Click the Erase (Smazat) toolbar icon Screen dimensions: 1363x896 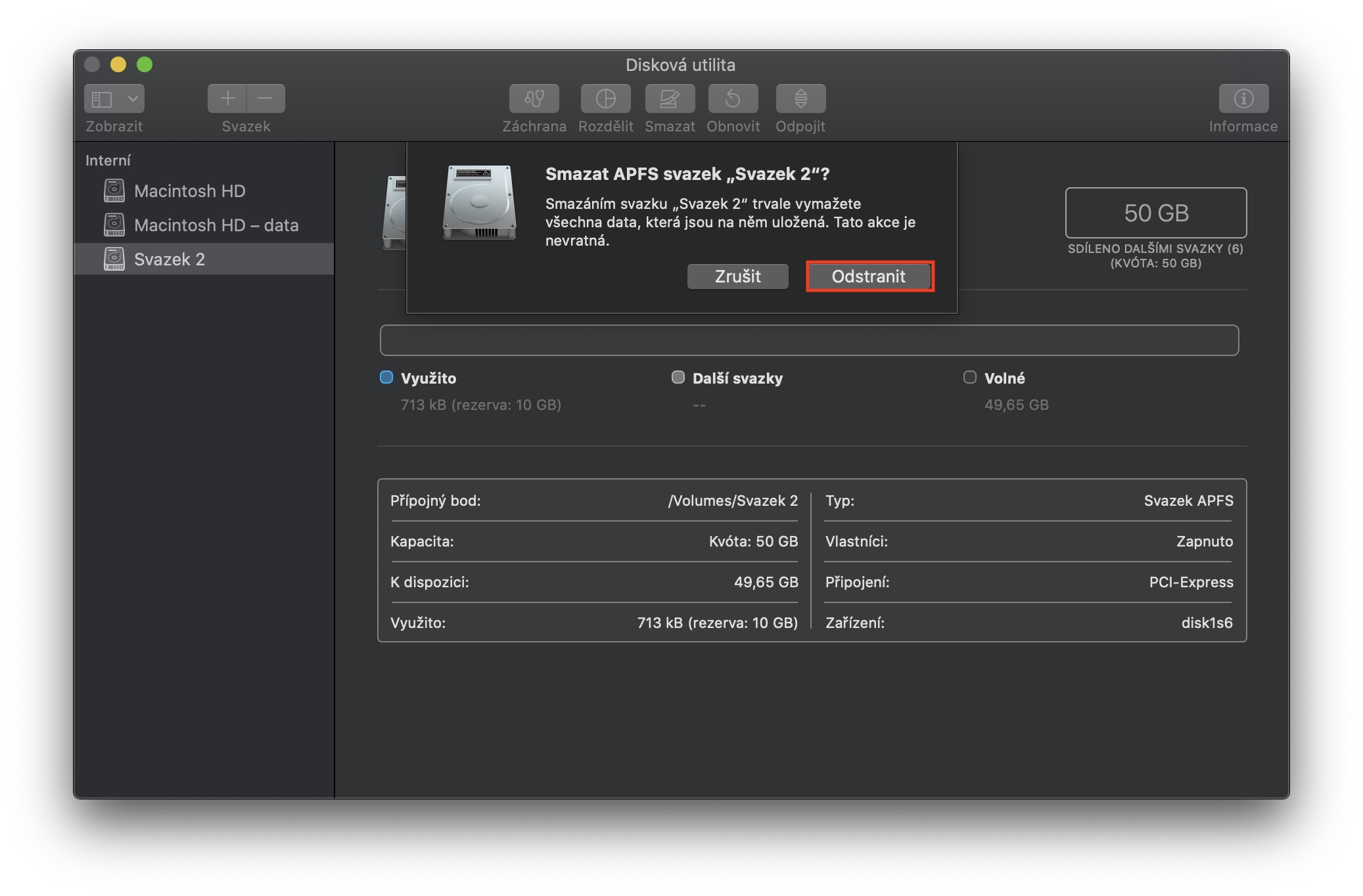[670, 99]
